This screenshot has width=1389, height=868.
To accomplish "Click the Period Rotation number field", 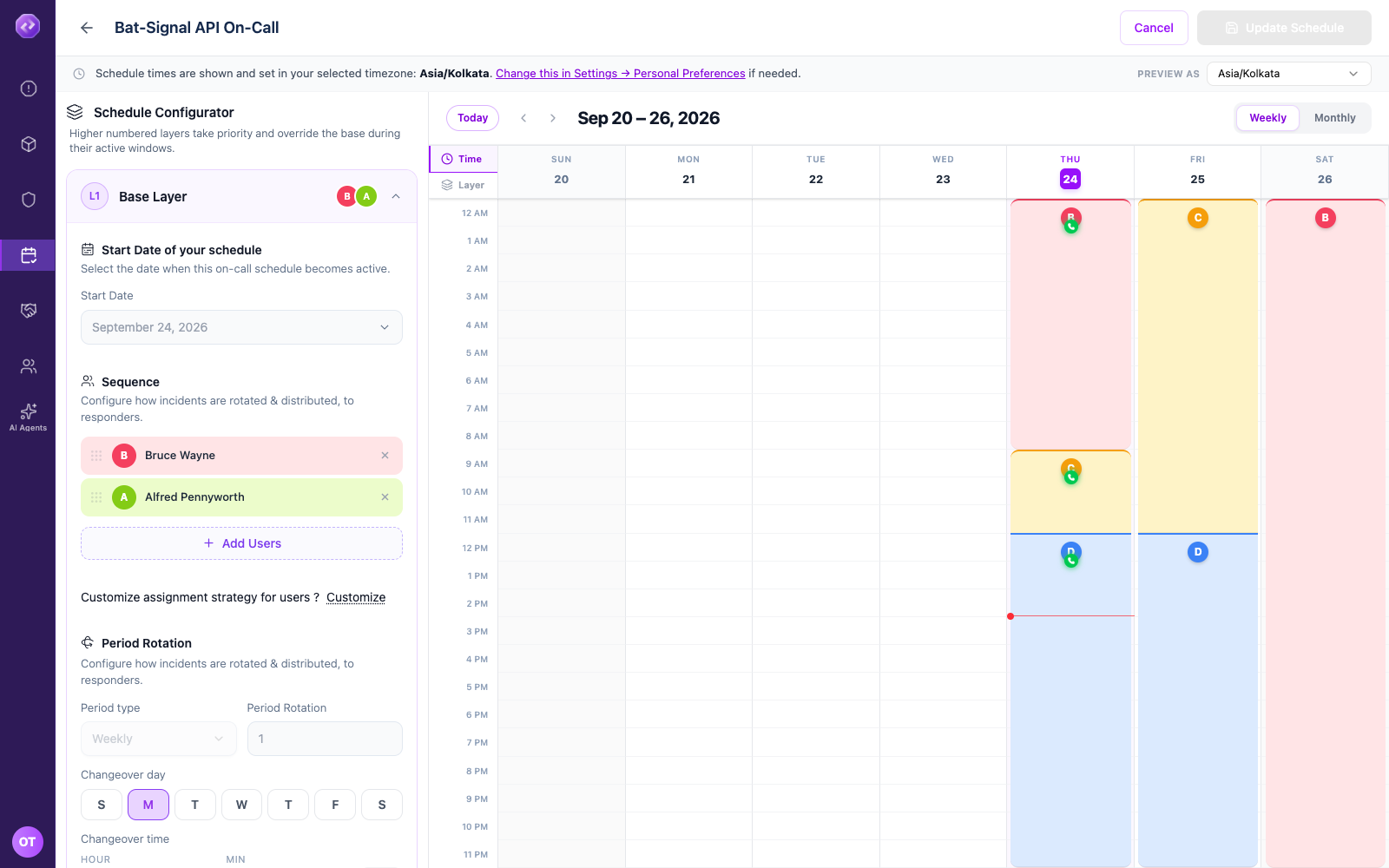I will click(x=325, y=739).
